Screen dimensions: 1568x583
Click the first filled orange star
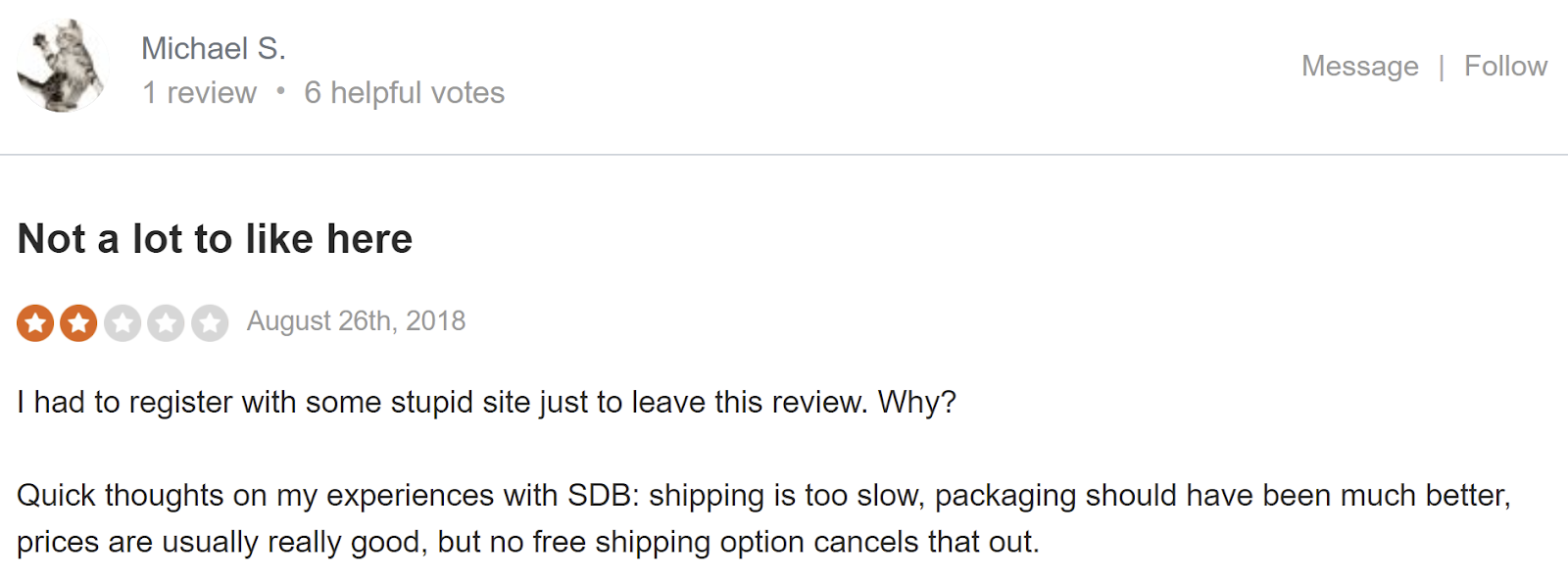point(35,322)
